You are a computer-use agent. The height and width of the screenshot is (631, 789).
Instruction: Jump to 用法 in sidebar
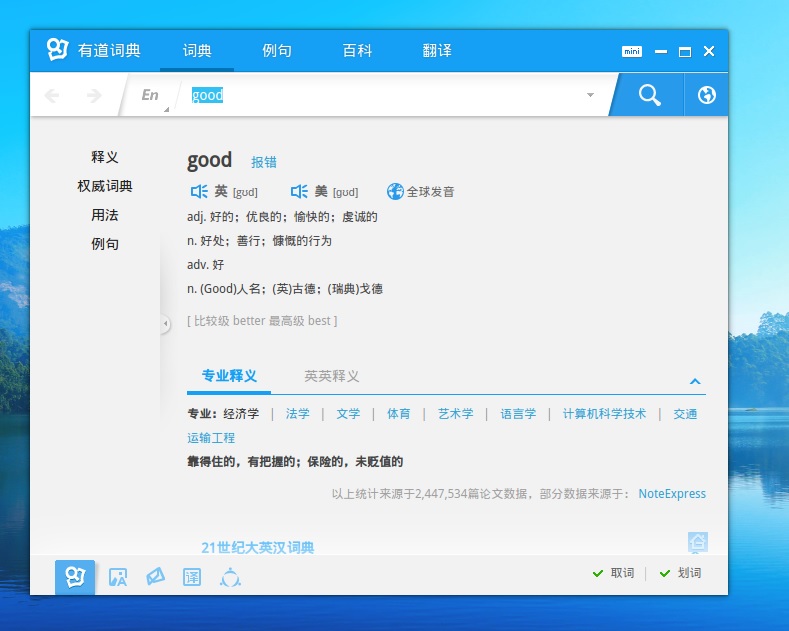[x=105, y=215]
